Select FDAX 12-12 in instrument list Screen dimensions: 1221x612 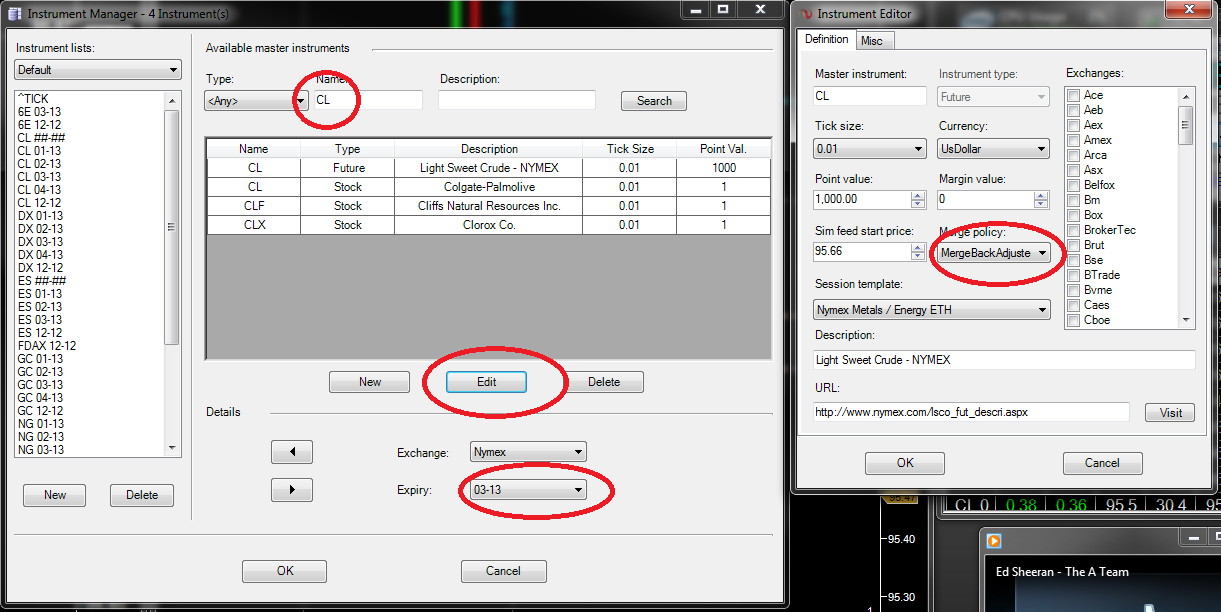(46, 346)
